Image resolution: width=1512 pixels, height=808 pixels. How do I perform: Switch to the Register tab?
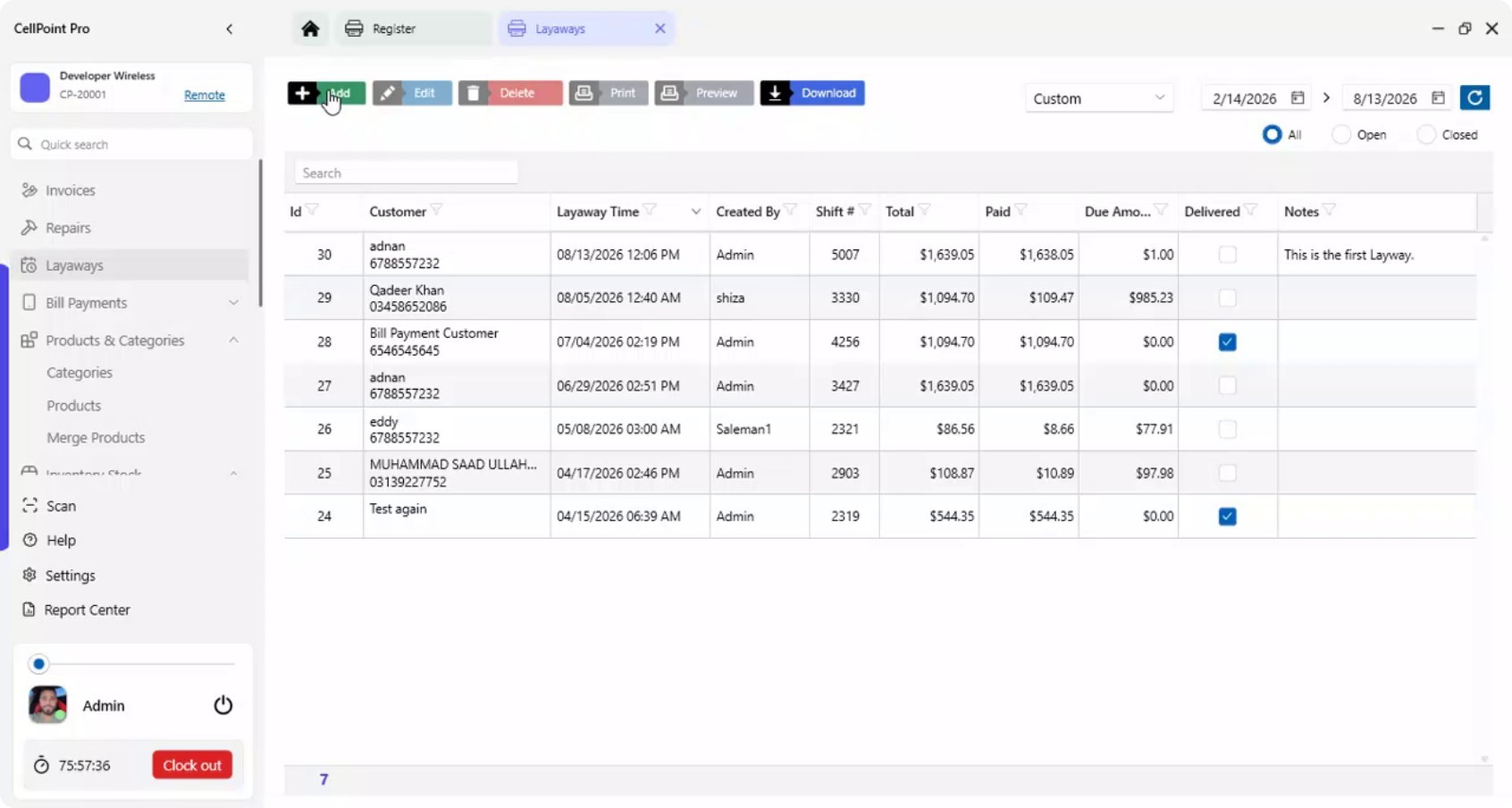(413, 29)
